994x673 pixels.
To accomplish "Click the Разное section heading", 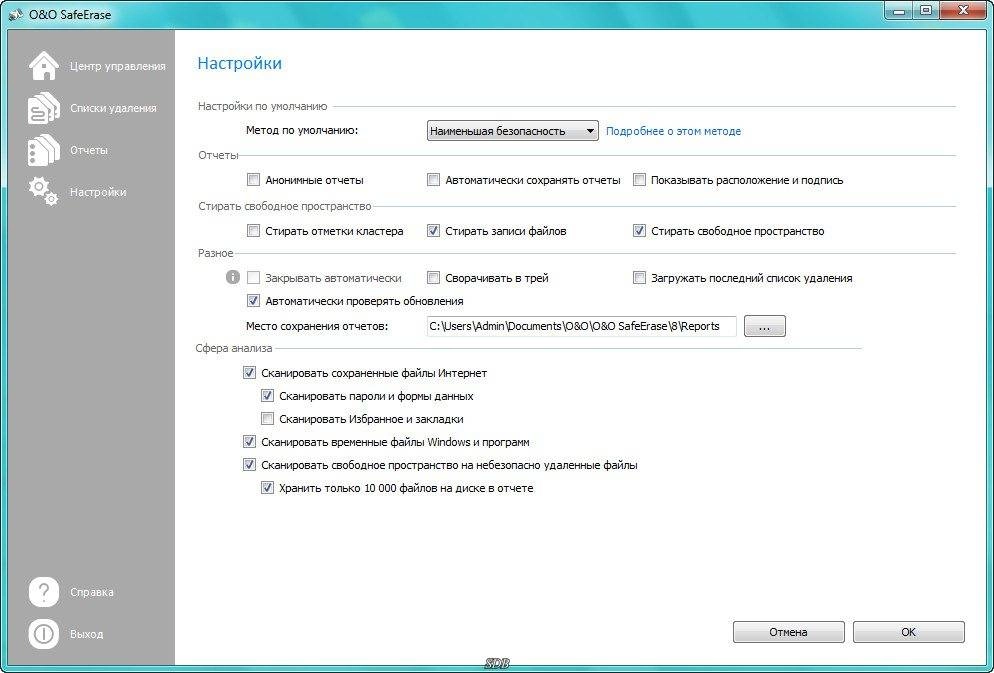I will click(216, 253).
